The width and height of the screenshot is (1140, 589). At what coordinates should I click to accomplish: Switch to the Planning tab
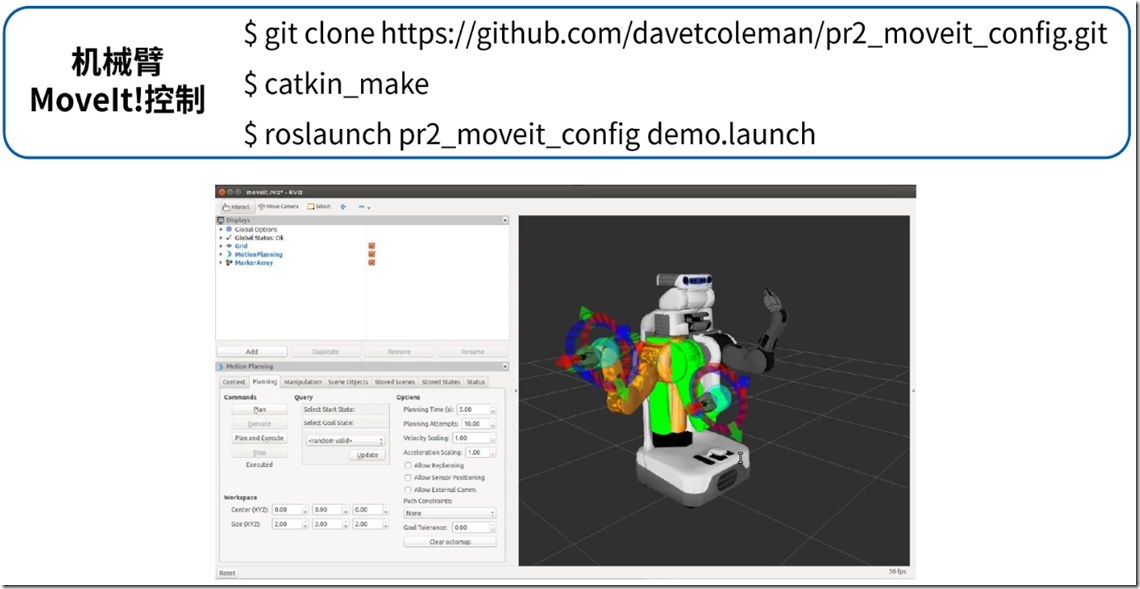[x=265, y=382]
